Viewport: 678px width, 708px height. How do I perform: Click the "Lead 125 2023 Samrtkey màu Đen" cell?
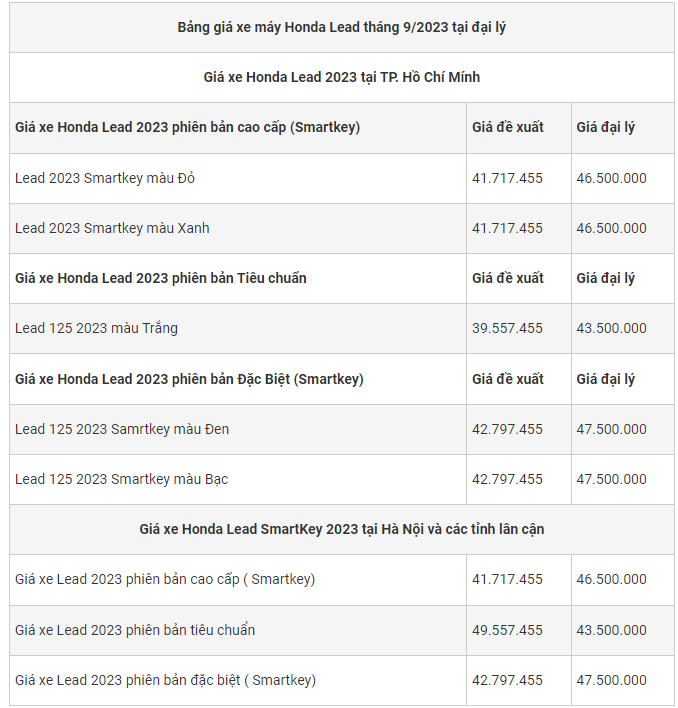point(122,429)
